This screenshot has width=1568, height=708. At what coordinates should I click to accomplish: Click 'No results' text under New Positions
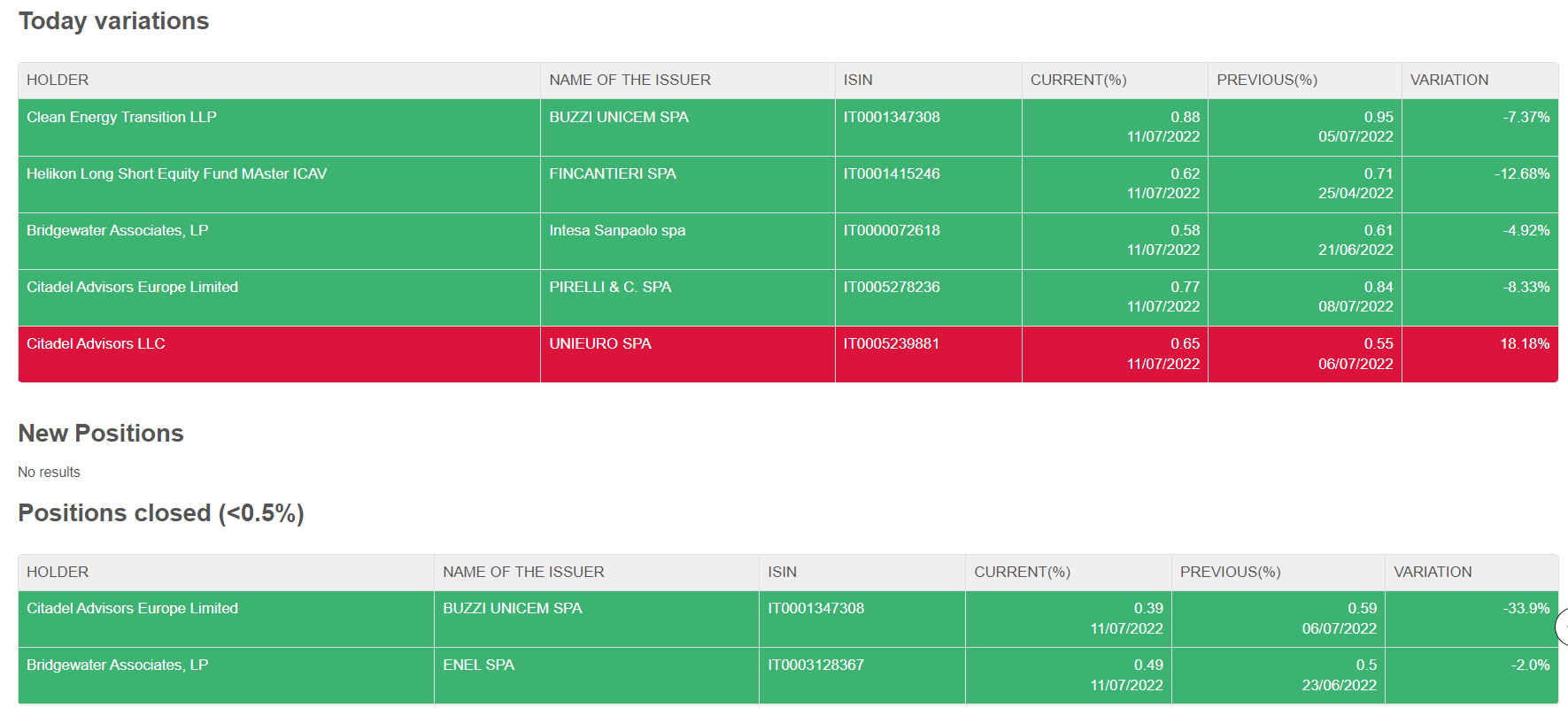point(49,473)
